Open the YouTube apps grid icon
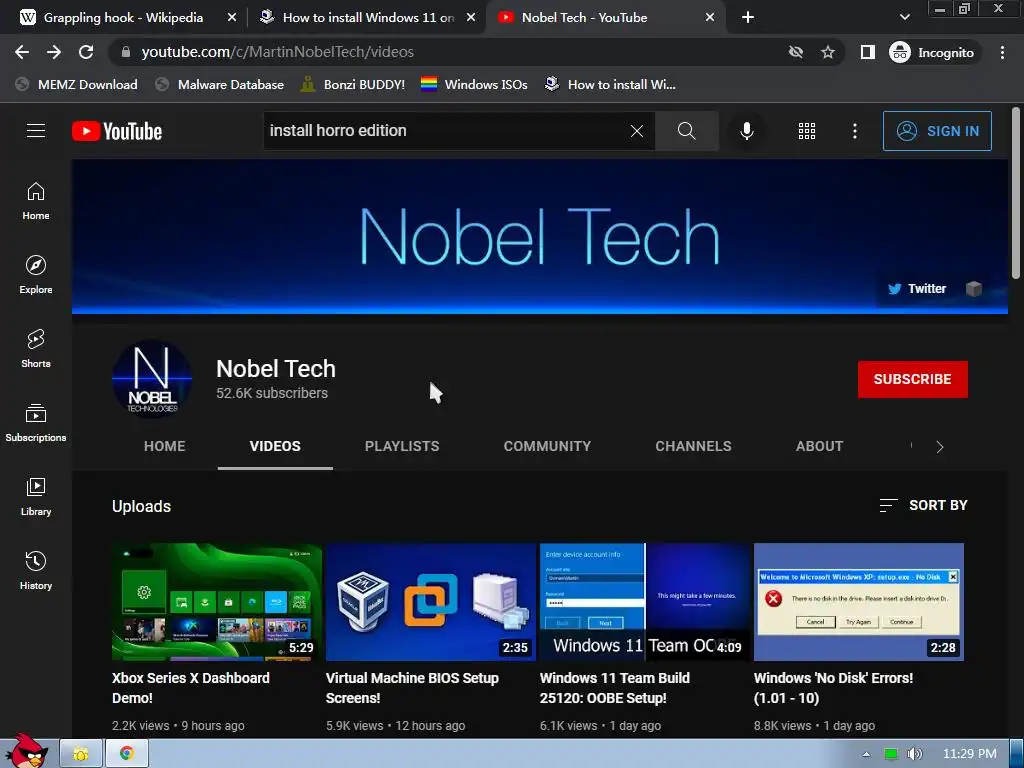 [807, 131]
